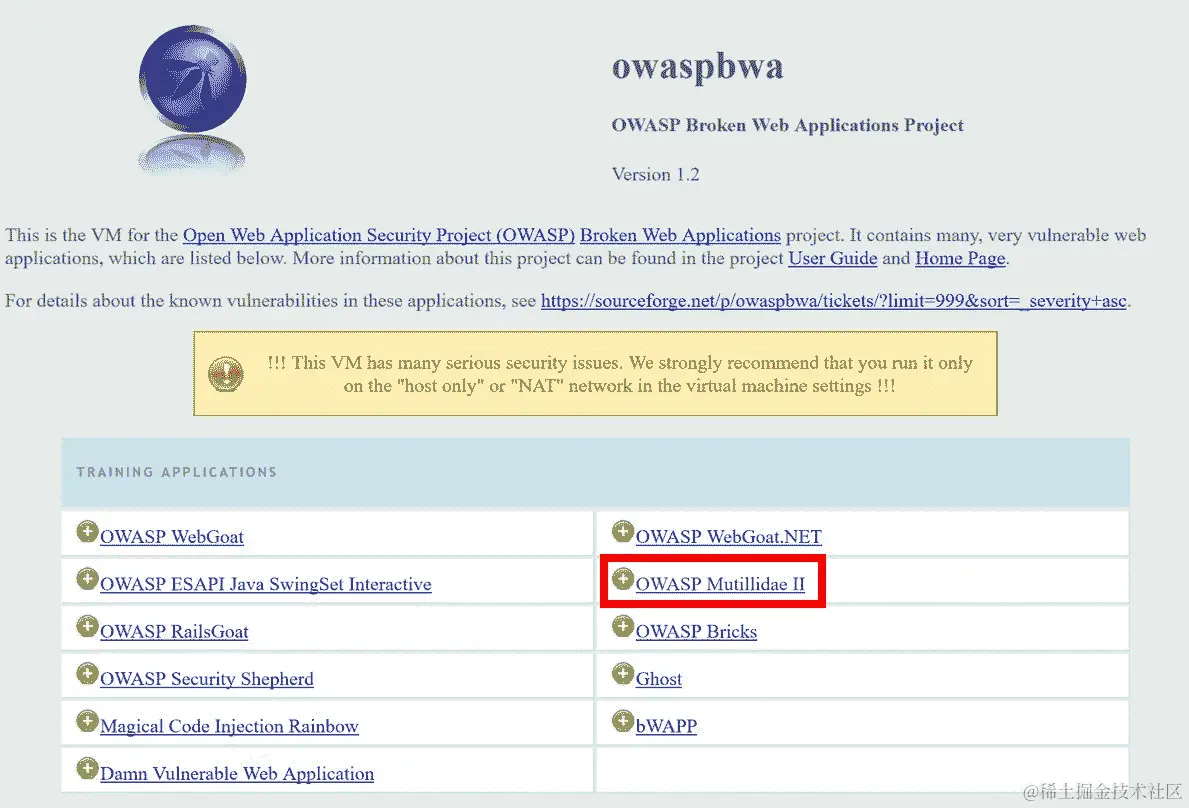1189x808 pixels.
Task: Open the Magical Code Injection Rainbow link
Action: pos(230,726)
